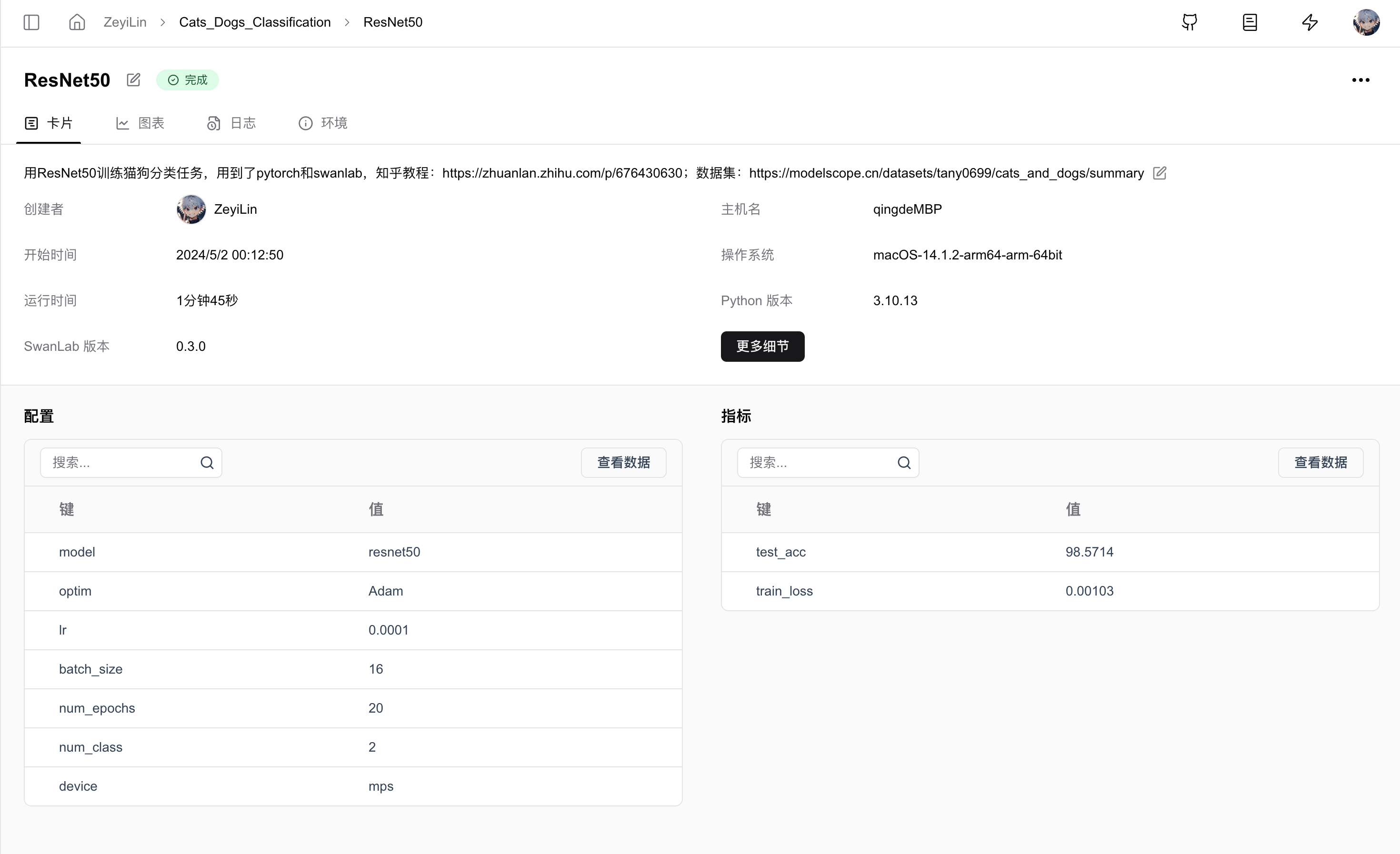This screenshot has width=1400, height=854.
Task: Click config search magnifier icon
Action: [x=207, y=463]
